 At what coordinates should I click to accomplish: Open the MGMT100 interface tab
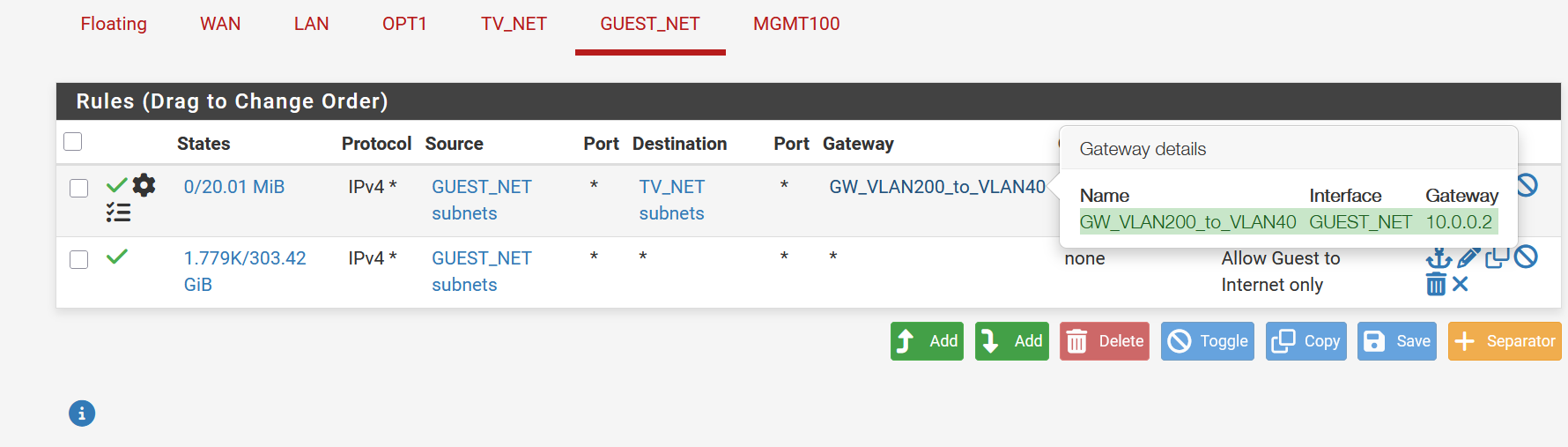point(796,24)
